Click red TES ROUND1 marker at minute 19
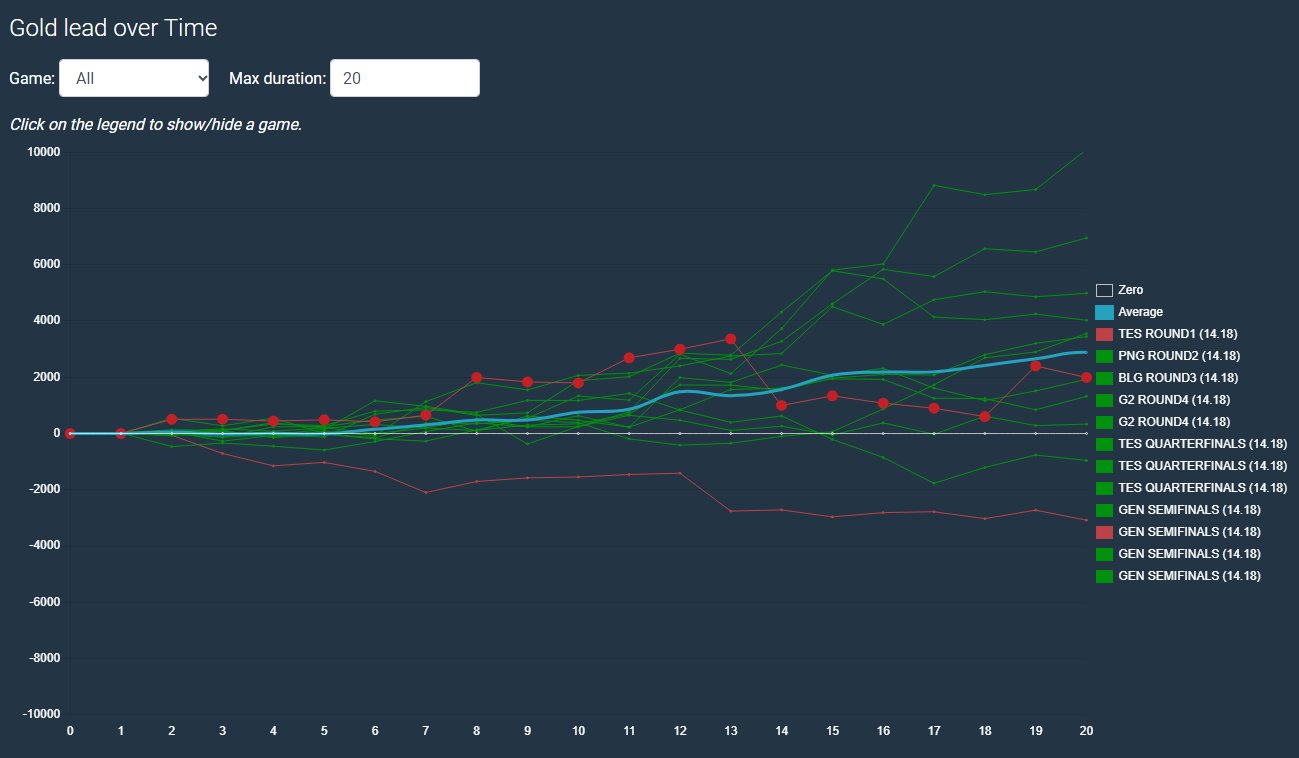The height and width of the screenshot is (758, 1299). coord(1035,366)
